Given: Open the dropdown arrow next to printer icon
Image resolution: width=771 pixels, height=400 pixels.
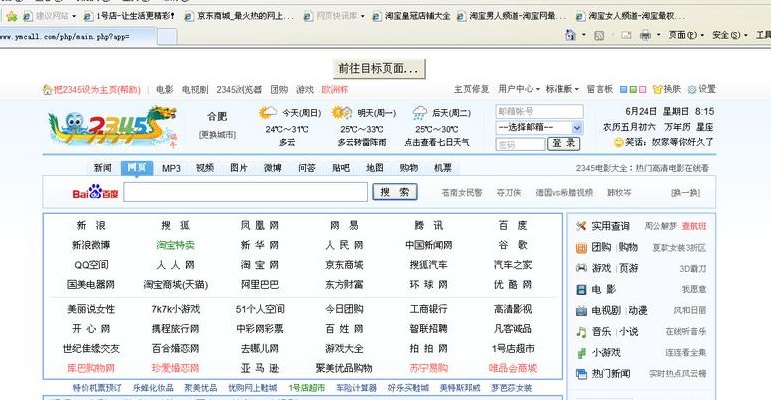Looking at the screenshot, I should click(x=658, y=35).
